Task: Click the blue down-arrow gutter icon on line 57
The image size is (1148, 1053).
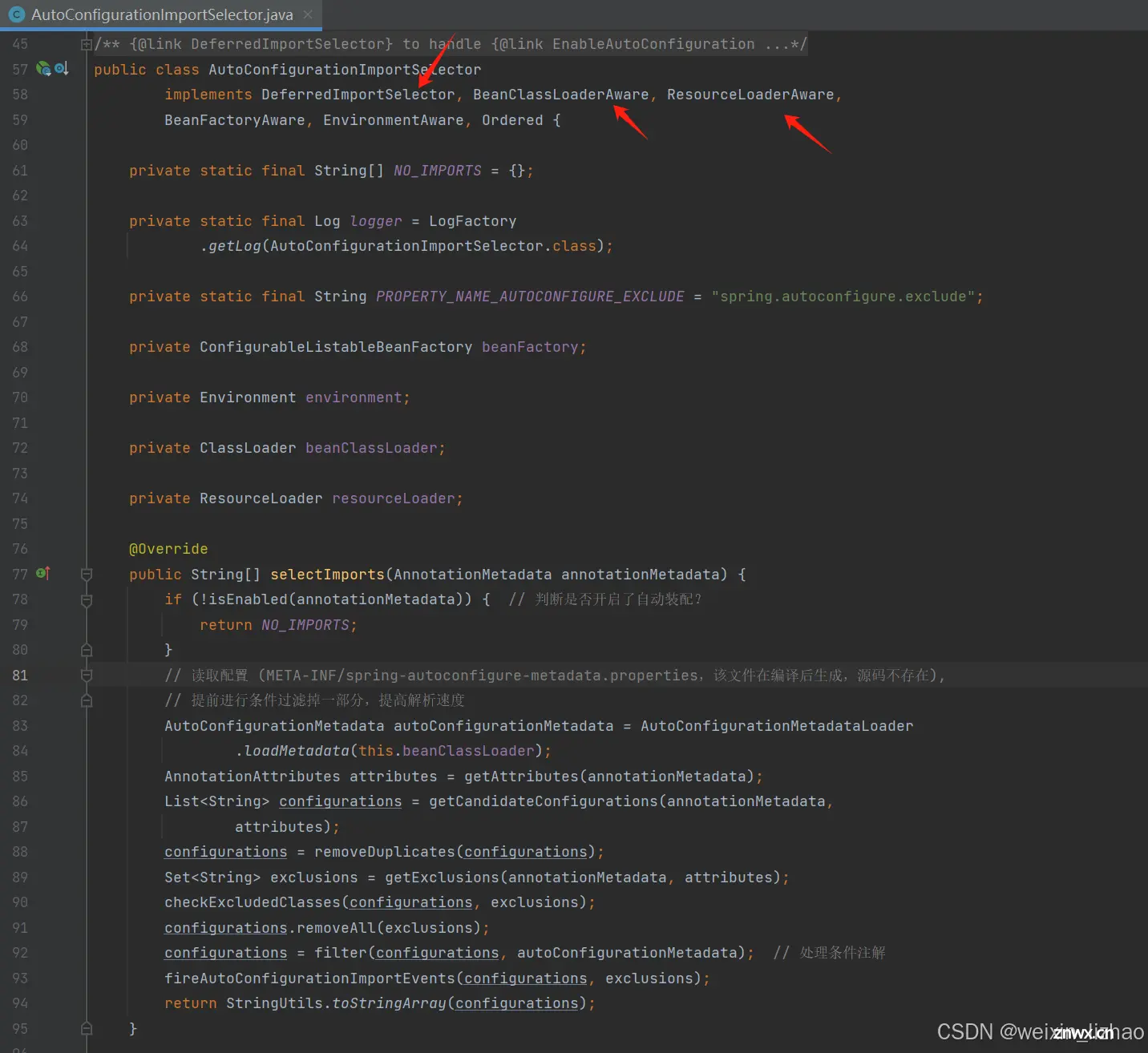Action: (61, 69)
